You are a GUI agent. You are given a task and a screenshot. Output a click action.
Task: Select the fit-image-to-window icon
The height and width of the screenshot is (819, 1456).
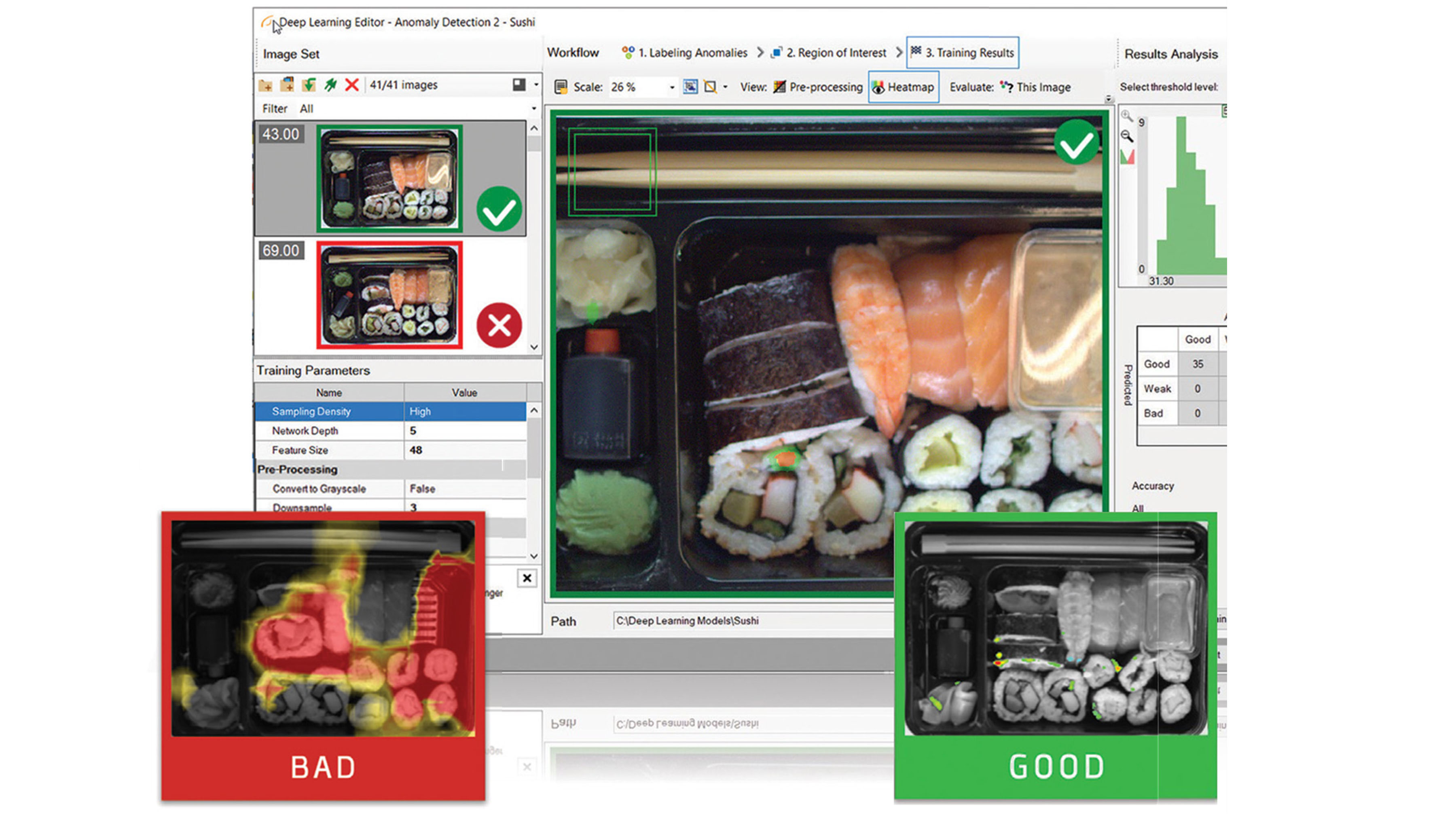[x=691, y=88]
